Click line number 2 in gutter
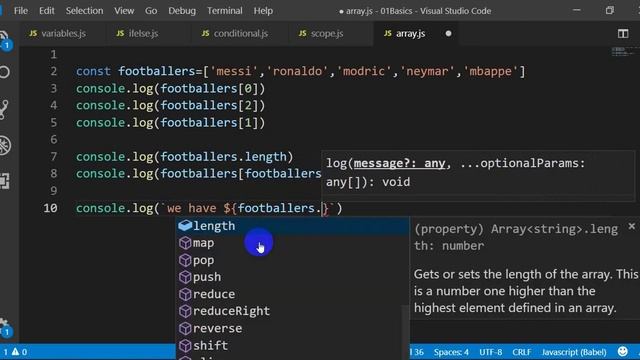The image size is (640, 360). [x=53, y=71]
